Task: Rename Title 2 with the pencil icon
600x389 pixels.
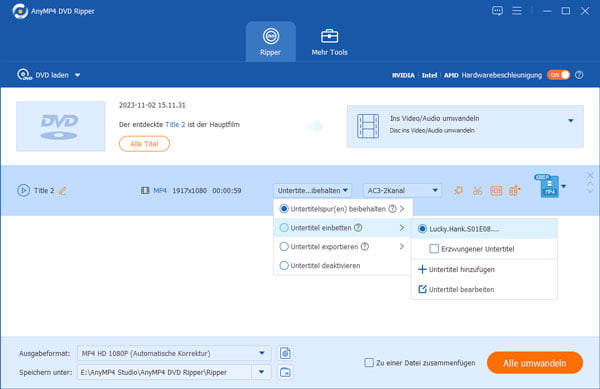Action: click(x=63, y=190)
